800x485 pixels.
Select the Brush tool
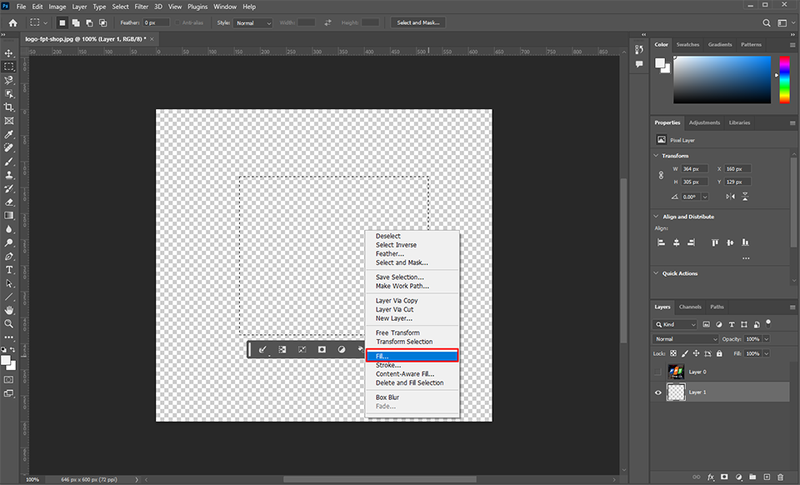9,162
